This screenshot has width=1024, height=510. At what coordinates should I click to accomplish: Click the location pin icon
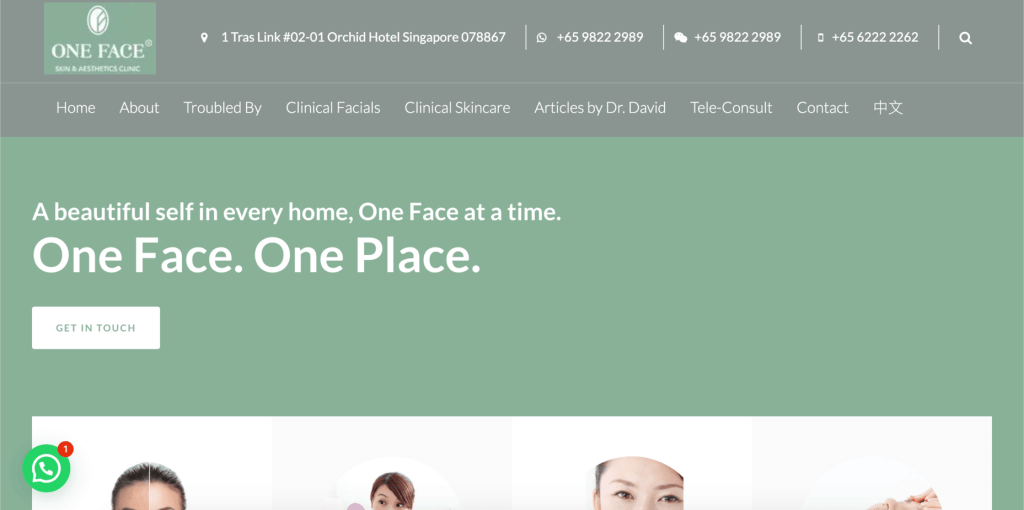[204, 38]
